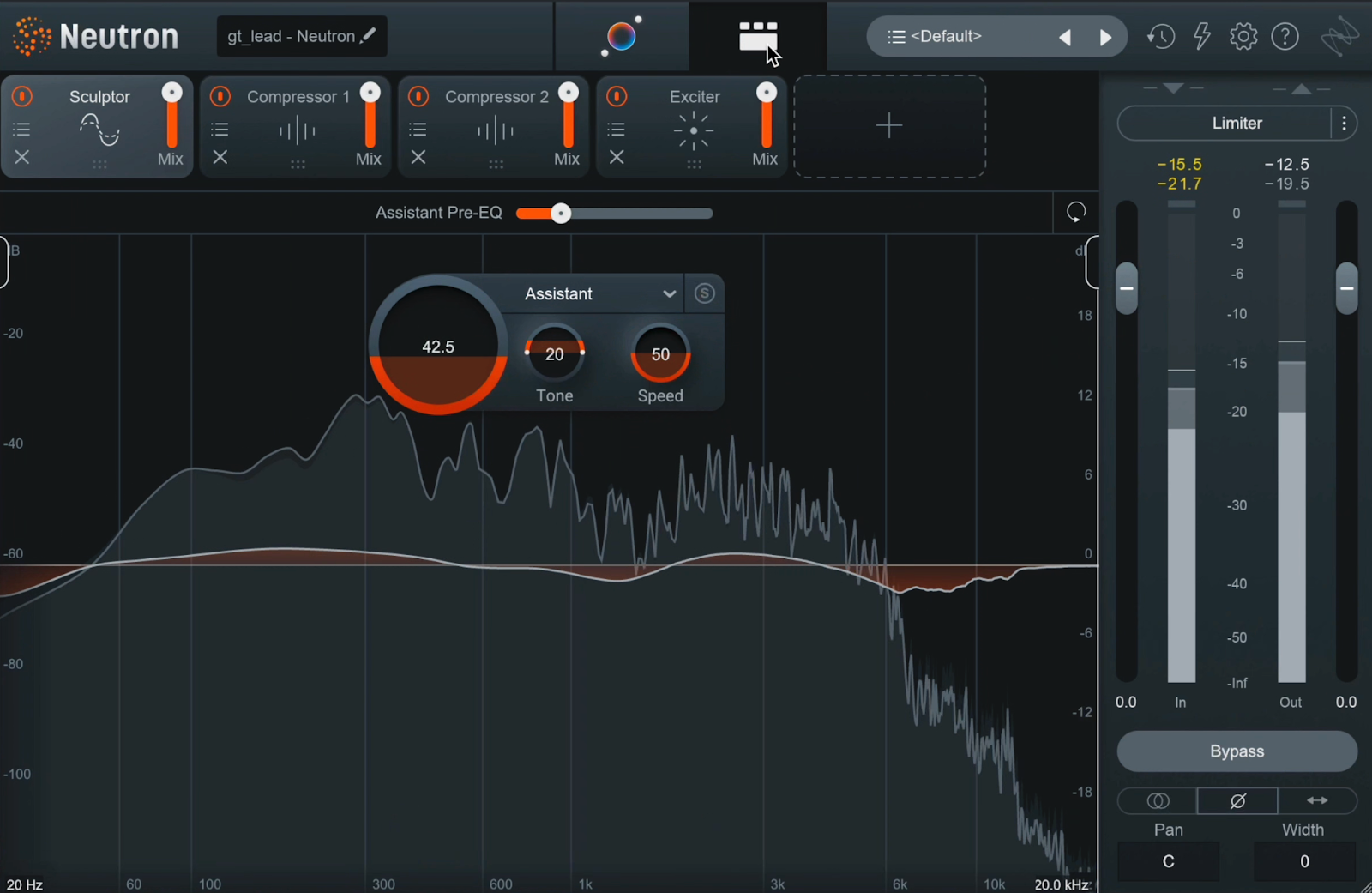Click the 20.0 kHz frequency range label

click(1062, 884)
